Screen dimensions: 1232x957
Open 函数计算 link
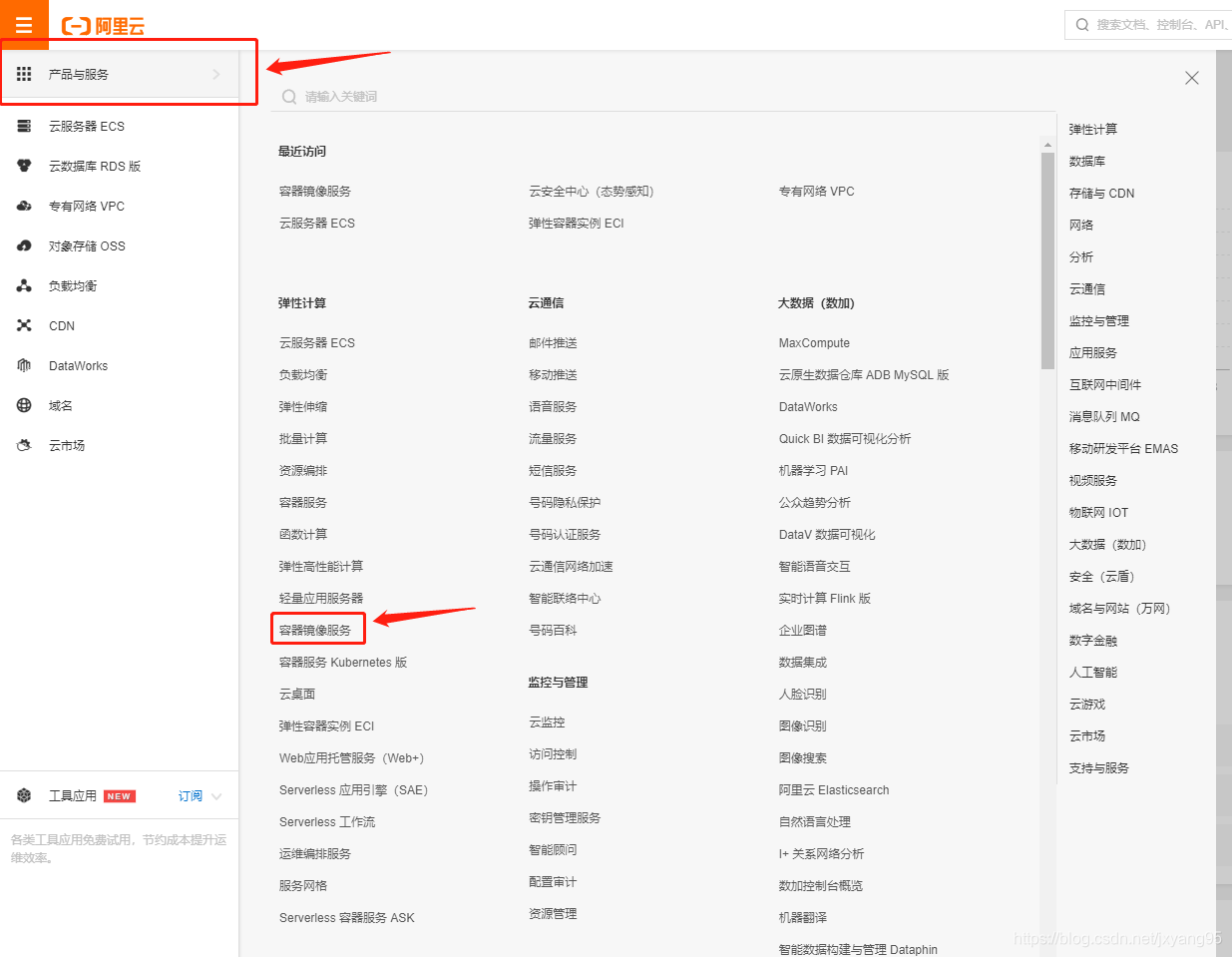[303, 535]
